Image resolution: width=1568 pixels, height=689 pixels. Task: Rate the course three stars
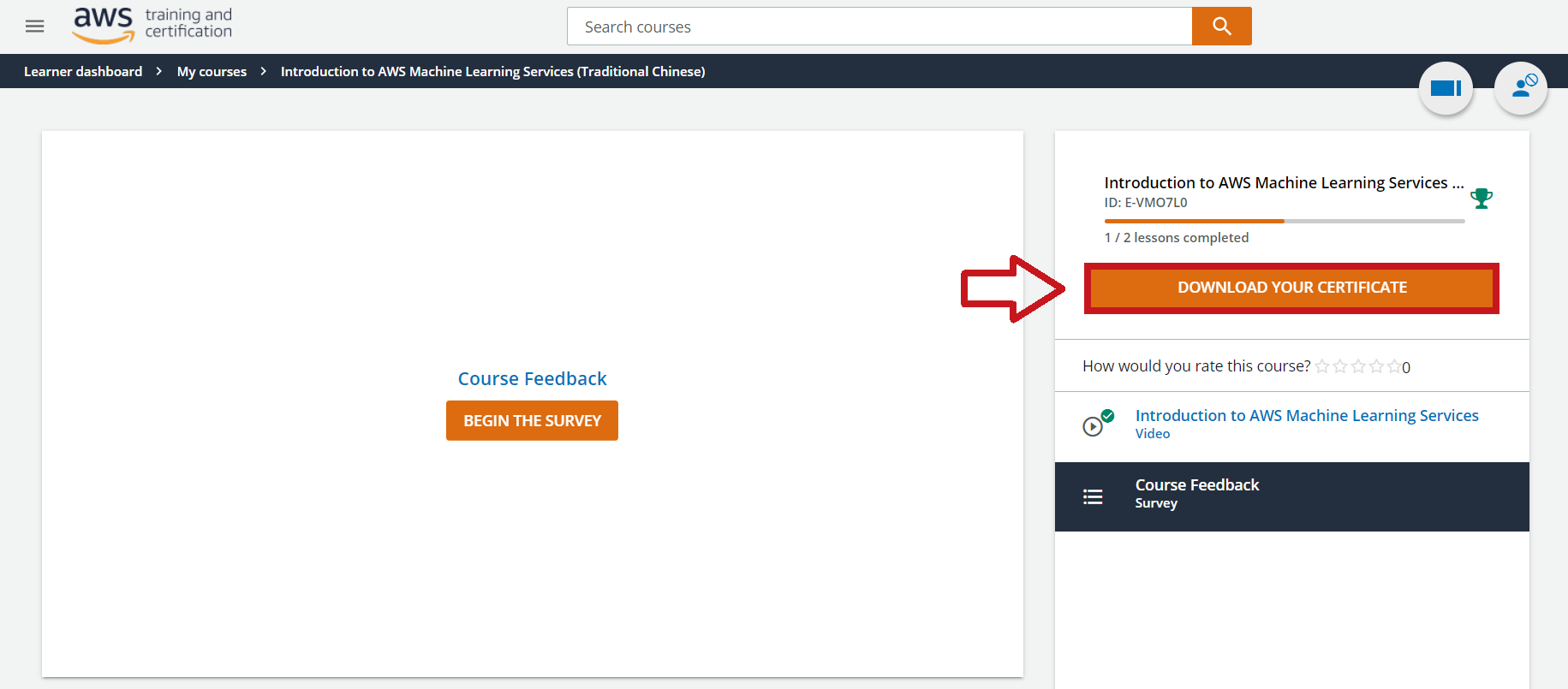[1358, 366]
